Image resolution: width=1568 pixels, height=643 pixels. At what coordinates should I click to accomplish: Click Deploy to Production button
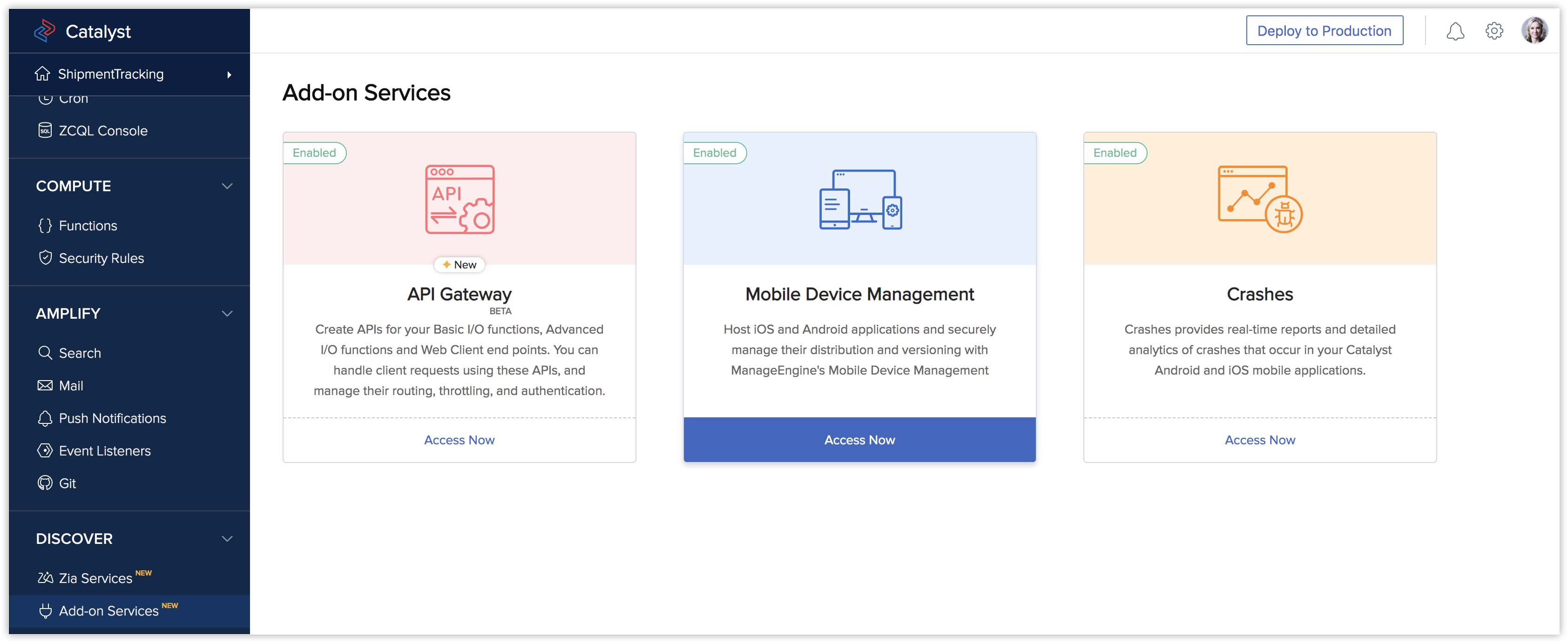click(x=1324, y=31)
